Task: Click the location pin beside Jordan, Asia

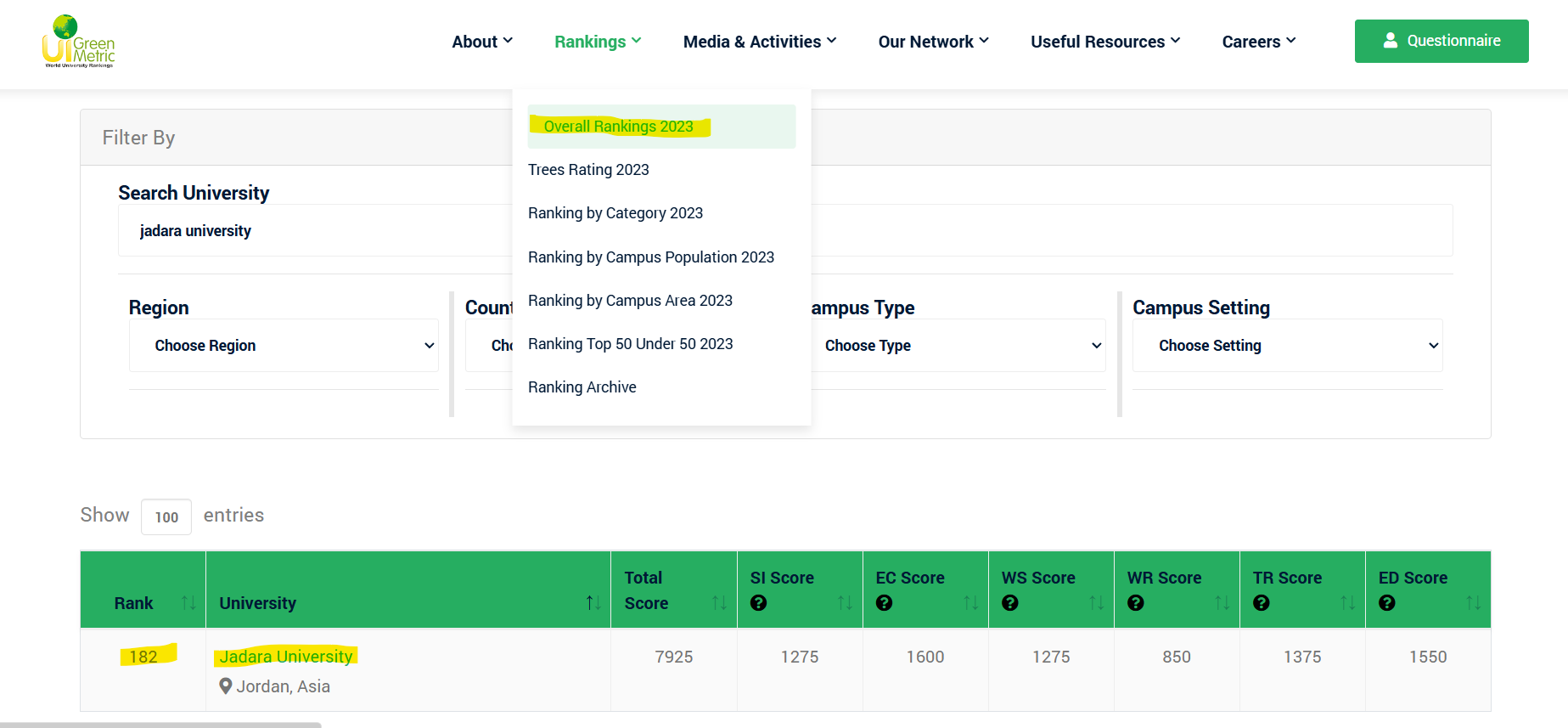Action: pos(225,686)
